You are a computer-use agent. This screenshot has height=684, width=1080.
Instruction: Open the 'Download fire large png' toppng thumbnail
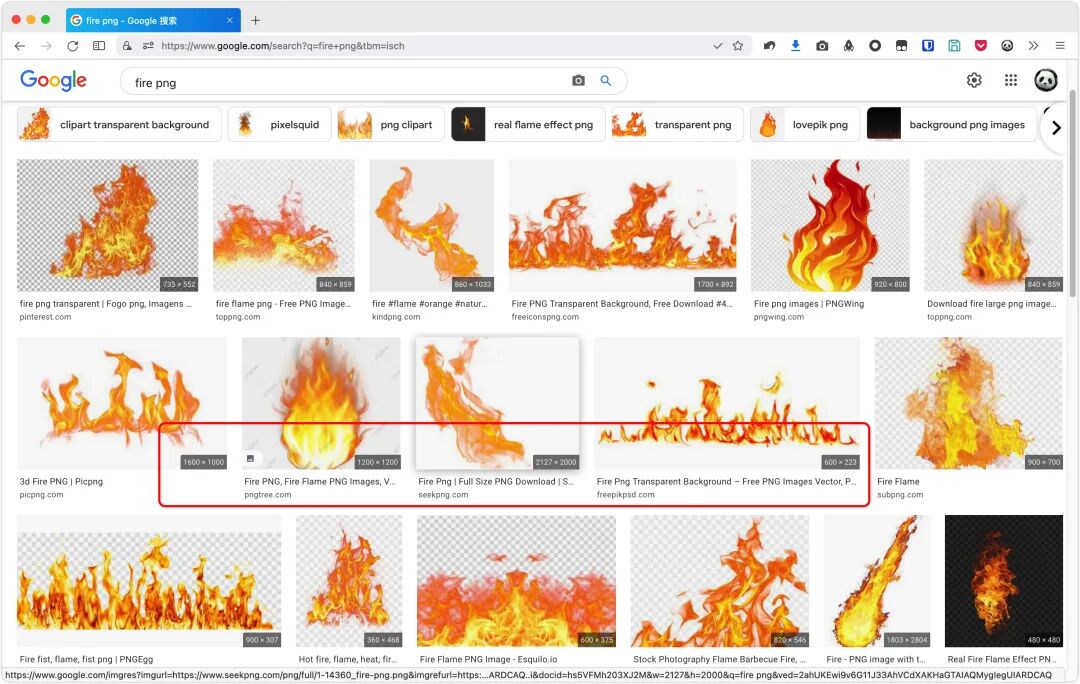(x=993, y=225)
